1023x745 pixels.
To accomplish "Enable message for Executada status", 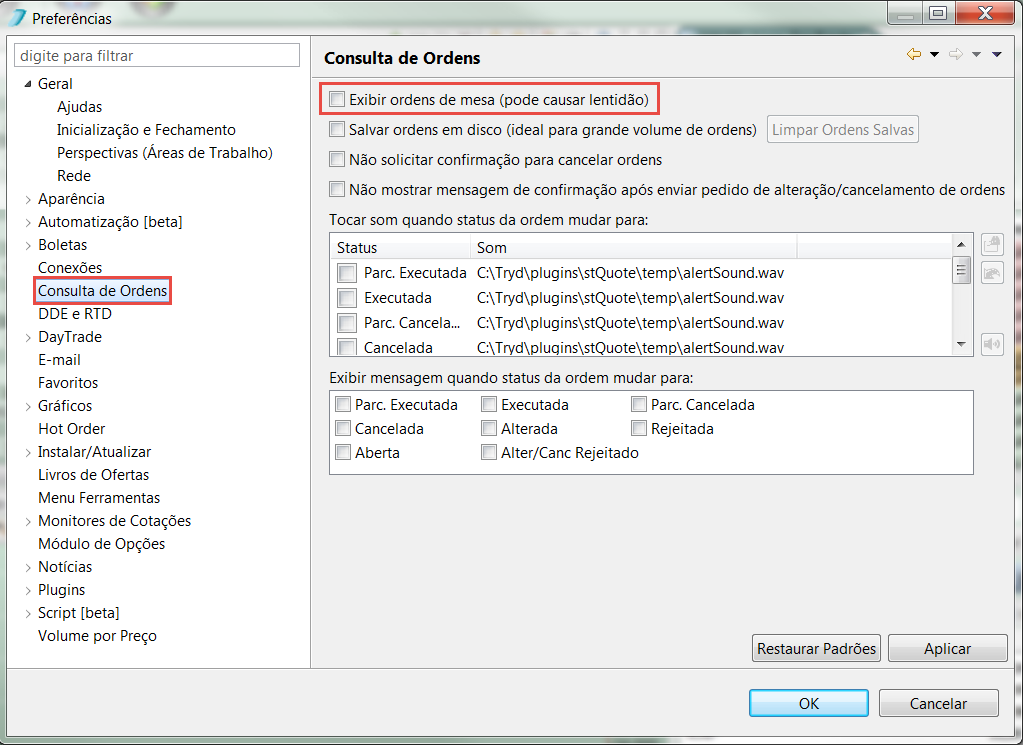I will coord(489,404).
